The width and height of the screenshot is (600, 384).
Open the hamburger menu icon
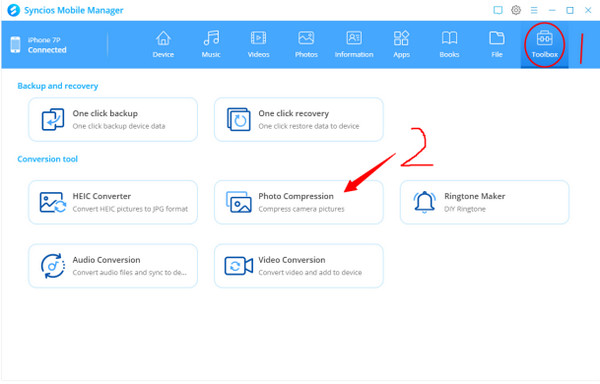pyautogui.click(x=534, y=10)
